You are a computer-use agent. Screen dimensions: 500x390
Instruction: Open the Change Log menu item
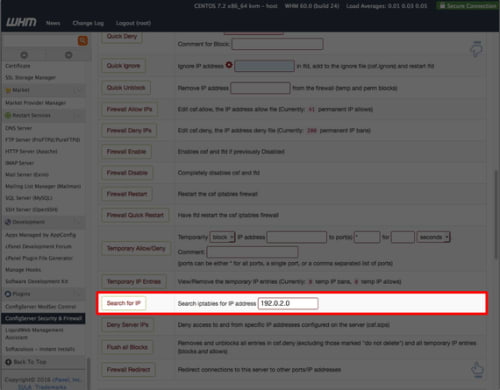(88, 23)
